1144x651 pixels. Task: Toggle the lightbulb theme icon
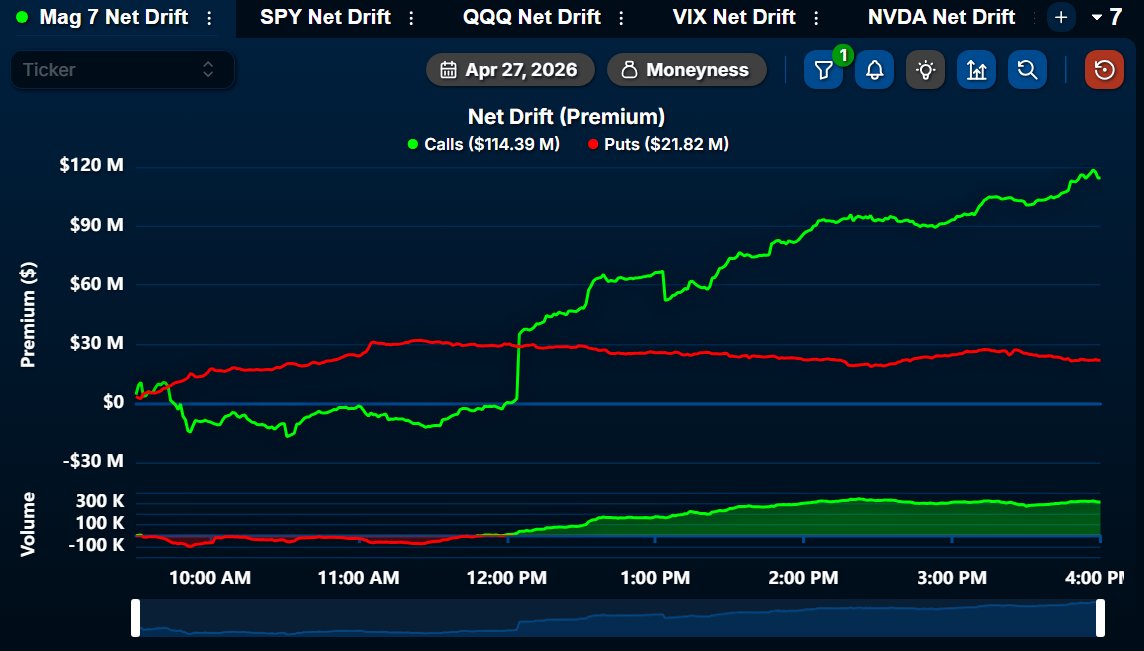(x=925, y=70)
